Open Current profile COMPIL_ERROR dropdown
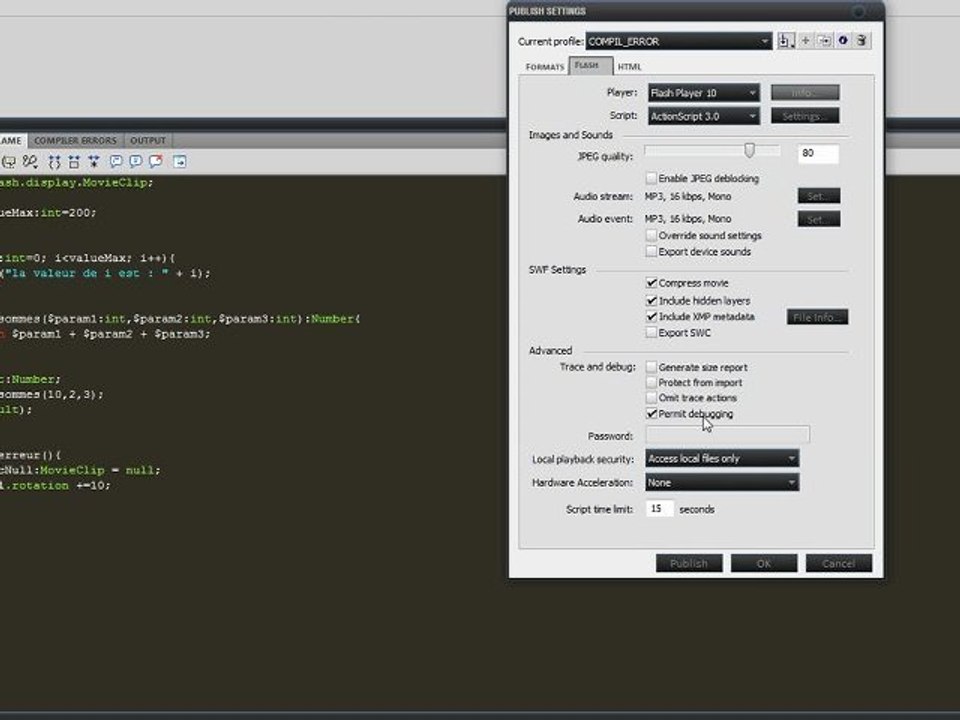This screenshot has height=720, width=960. point(678,41)
